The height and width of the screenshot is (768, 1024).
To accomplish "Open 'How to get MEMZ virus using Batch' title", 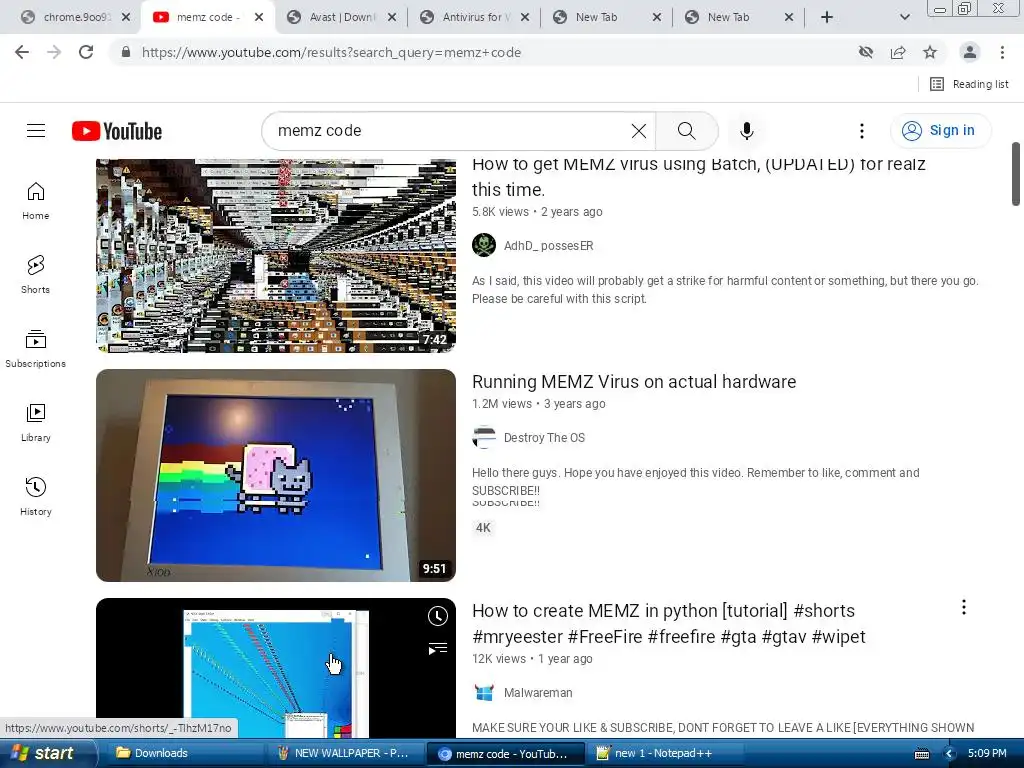I will point(699,176).
